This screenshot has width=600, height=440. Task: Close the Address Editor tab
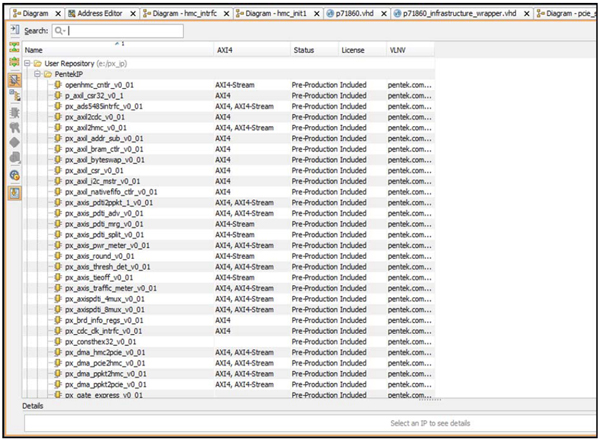tap(133, 14)
